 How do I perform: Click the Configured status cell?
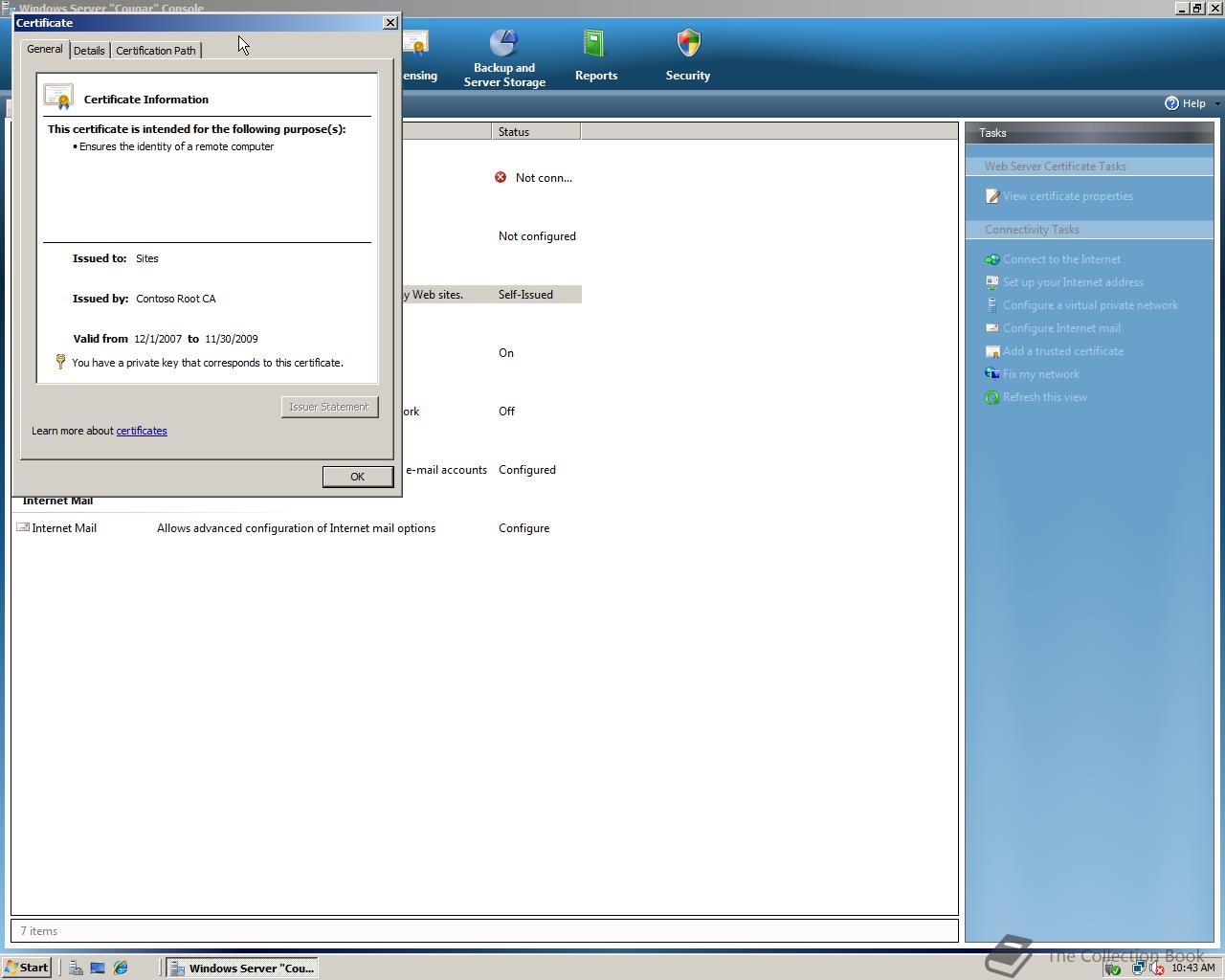tap(527, 470)
